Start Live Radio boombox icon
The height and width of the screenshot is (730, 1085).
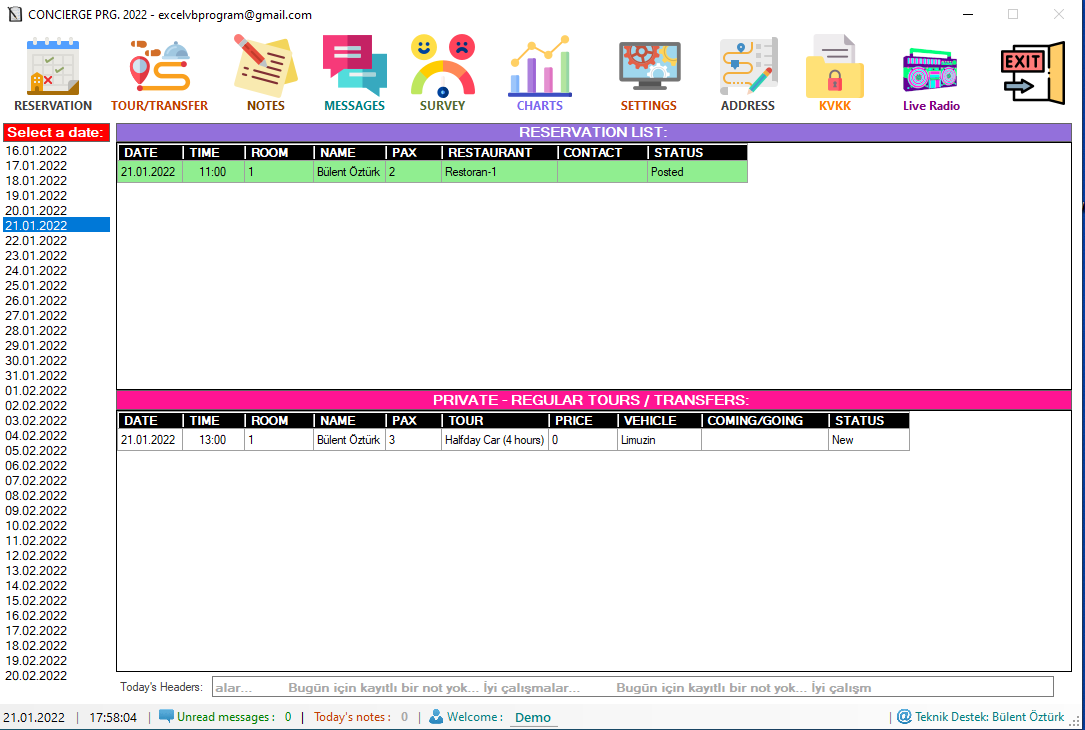[x=931, y=72]
